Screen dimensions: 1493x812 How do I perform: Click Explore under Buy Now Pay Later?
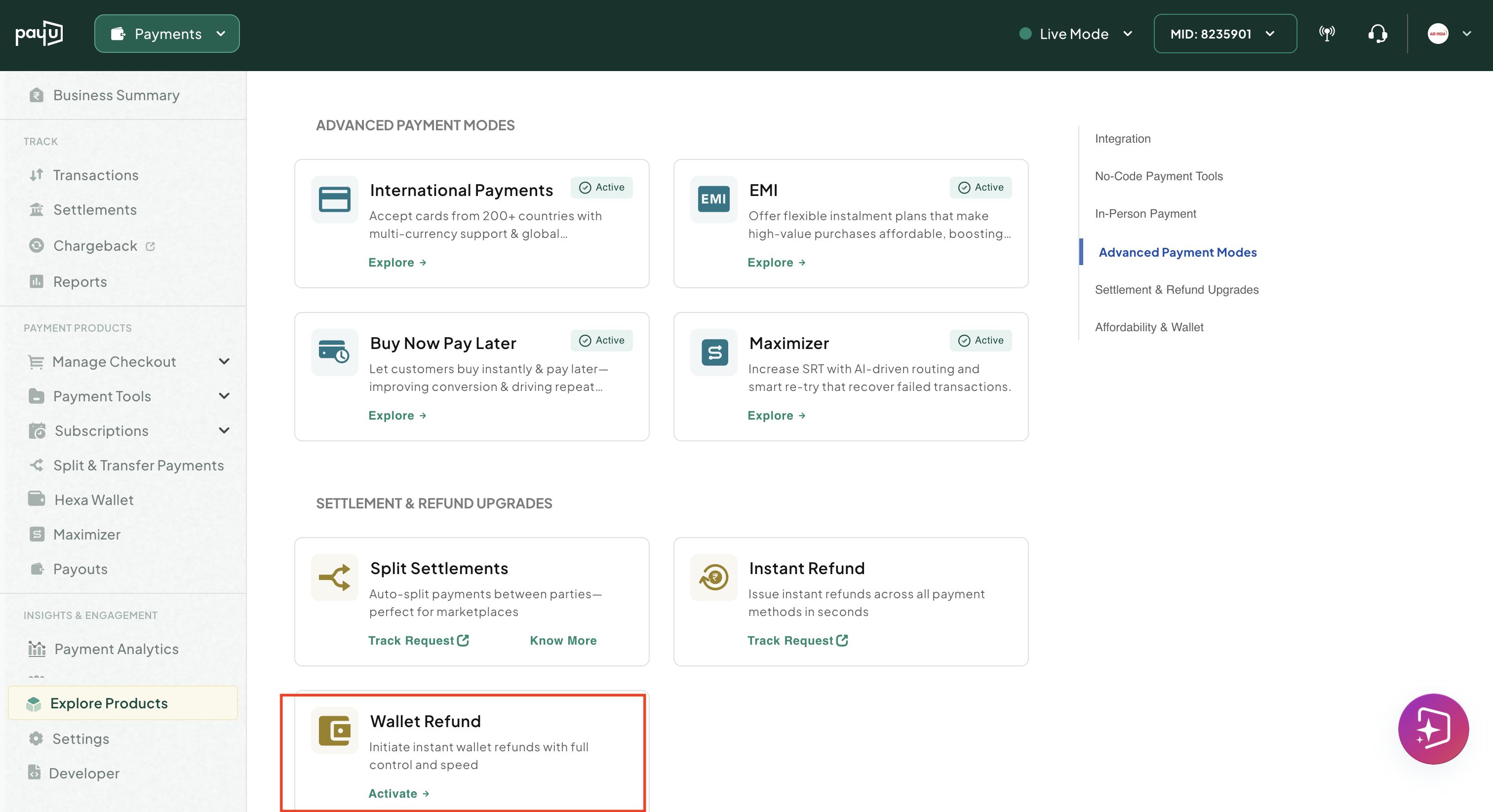click(x=397, y=416)
